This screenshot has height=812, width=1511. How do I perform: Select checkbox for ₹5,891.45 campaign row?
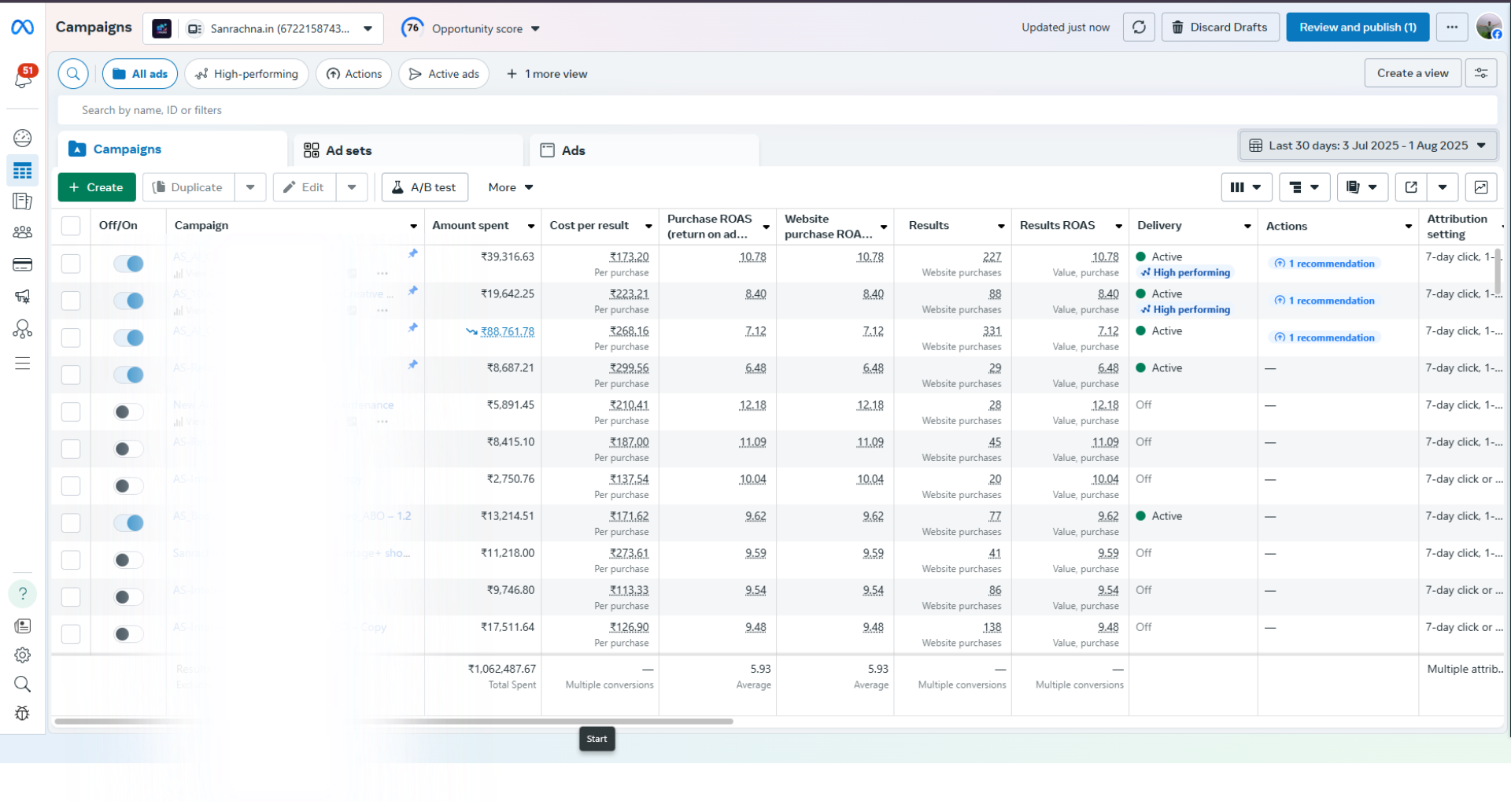[x=71, y=412]
